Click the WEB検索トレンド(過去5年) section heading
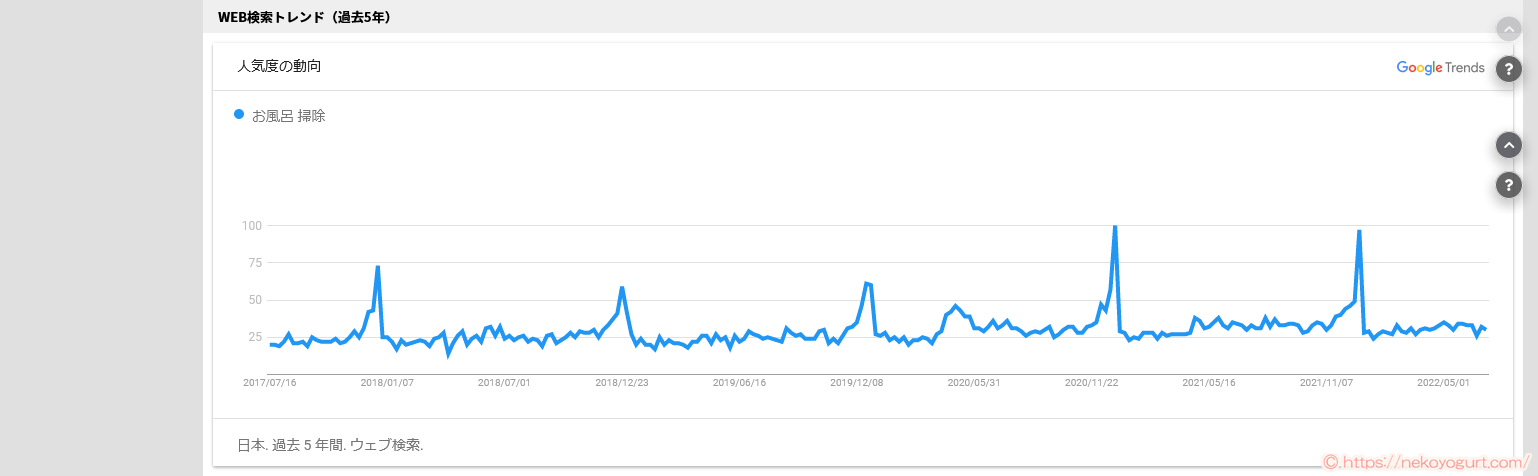Image resolution: width=1538 pixels, height=476 pixels. tap(304, 17)
